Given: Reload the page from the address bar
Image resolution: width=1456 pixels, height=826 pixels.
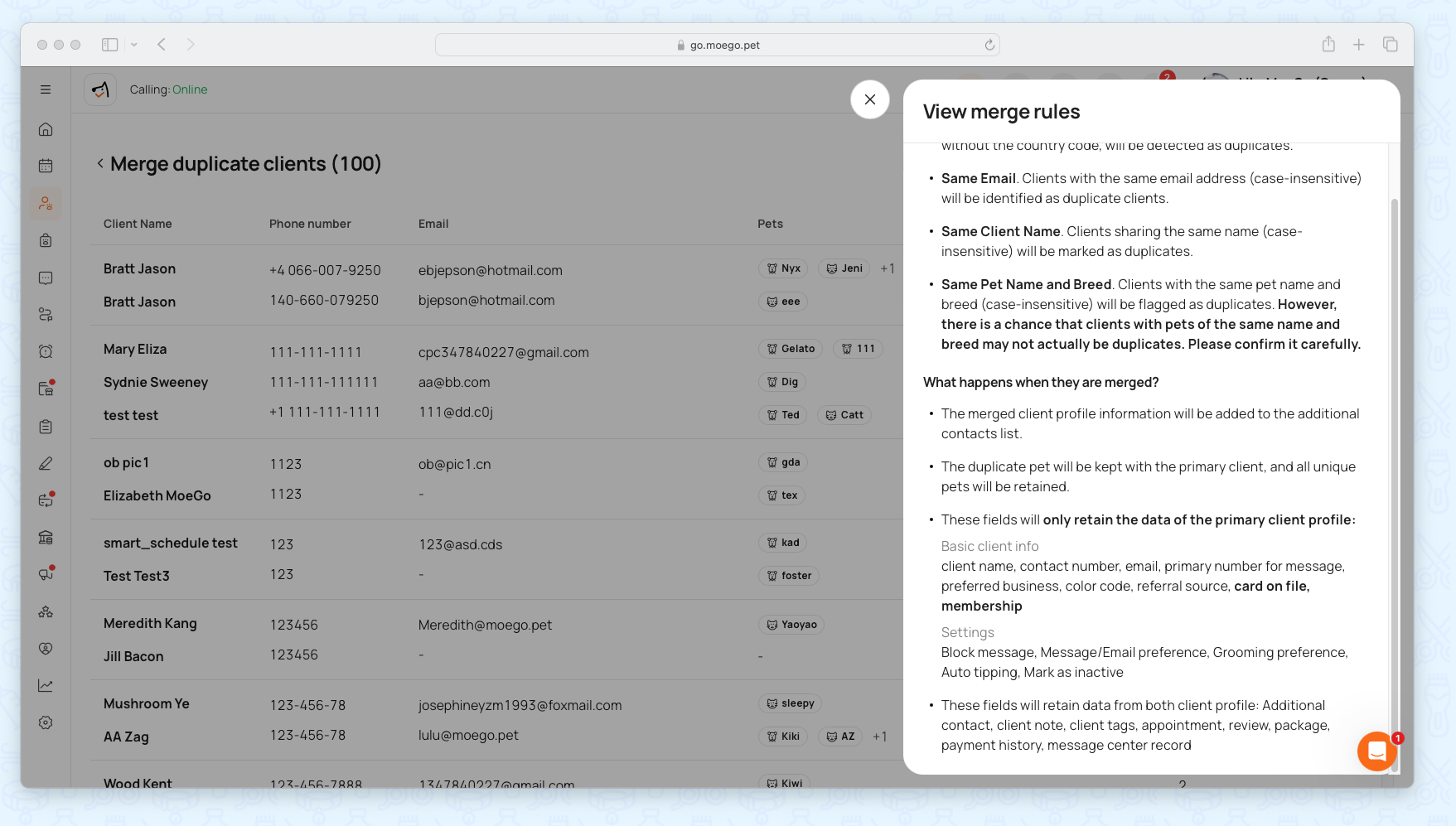Looking at the screenshot, I should [989, 45].
